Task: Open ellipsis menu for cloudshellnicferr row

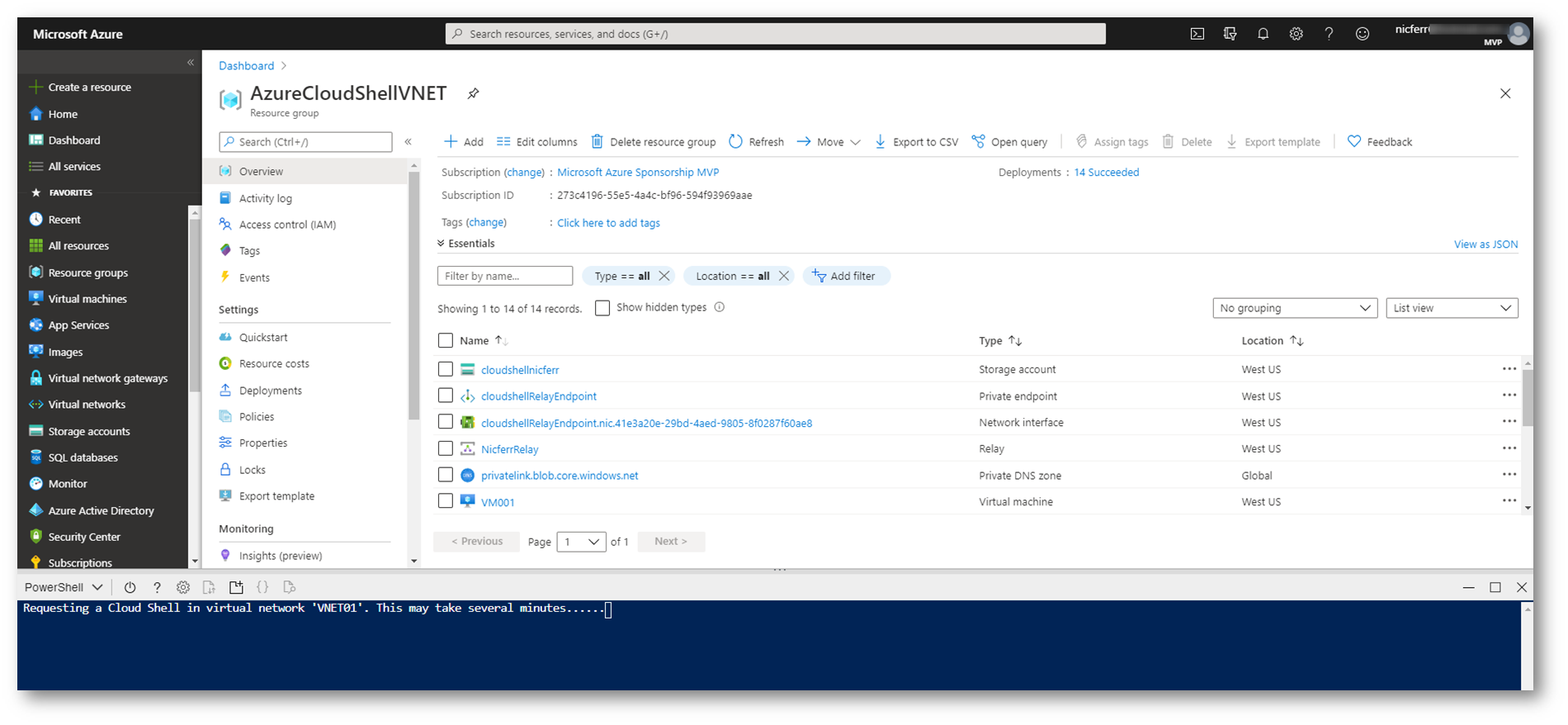Action: pyautogui.click(x=1509, y=369)
